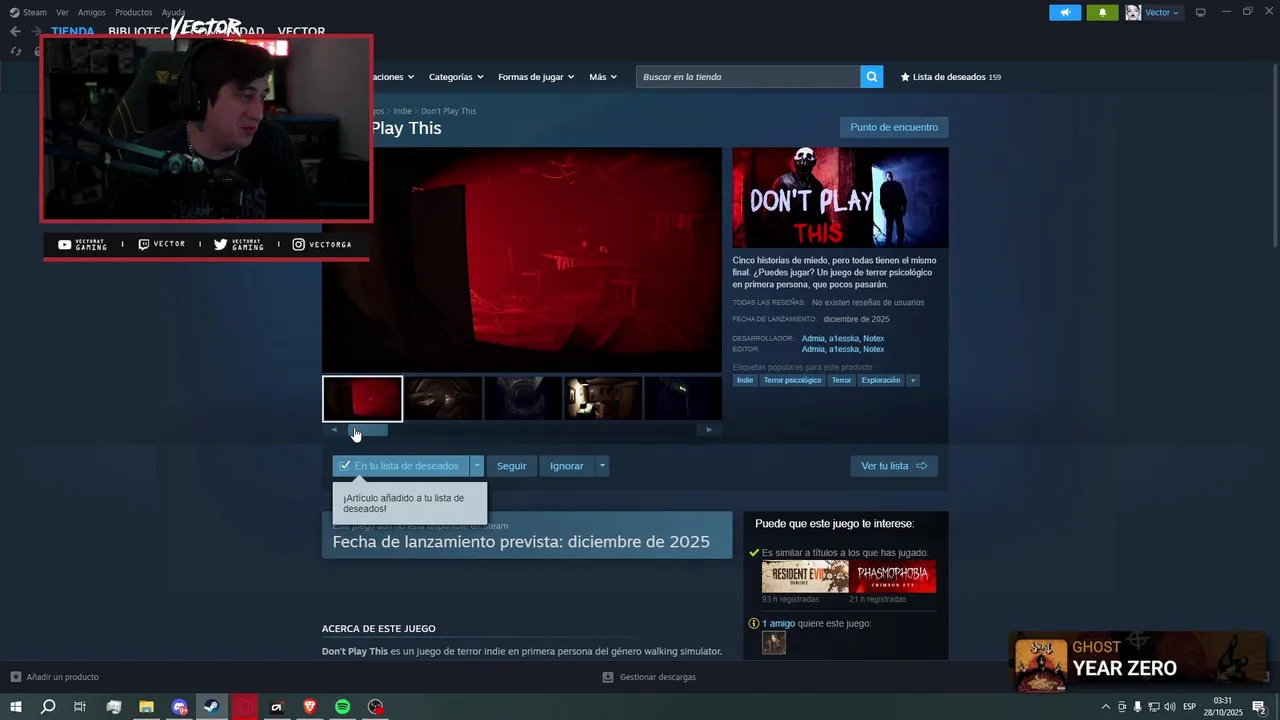Open Brave browser from the taskbar

pos(310,707)
